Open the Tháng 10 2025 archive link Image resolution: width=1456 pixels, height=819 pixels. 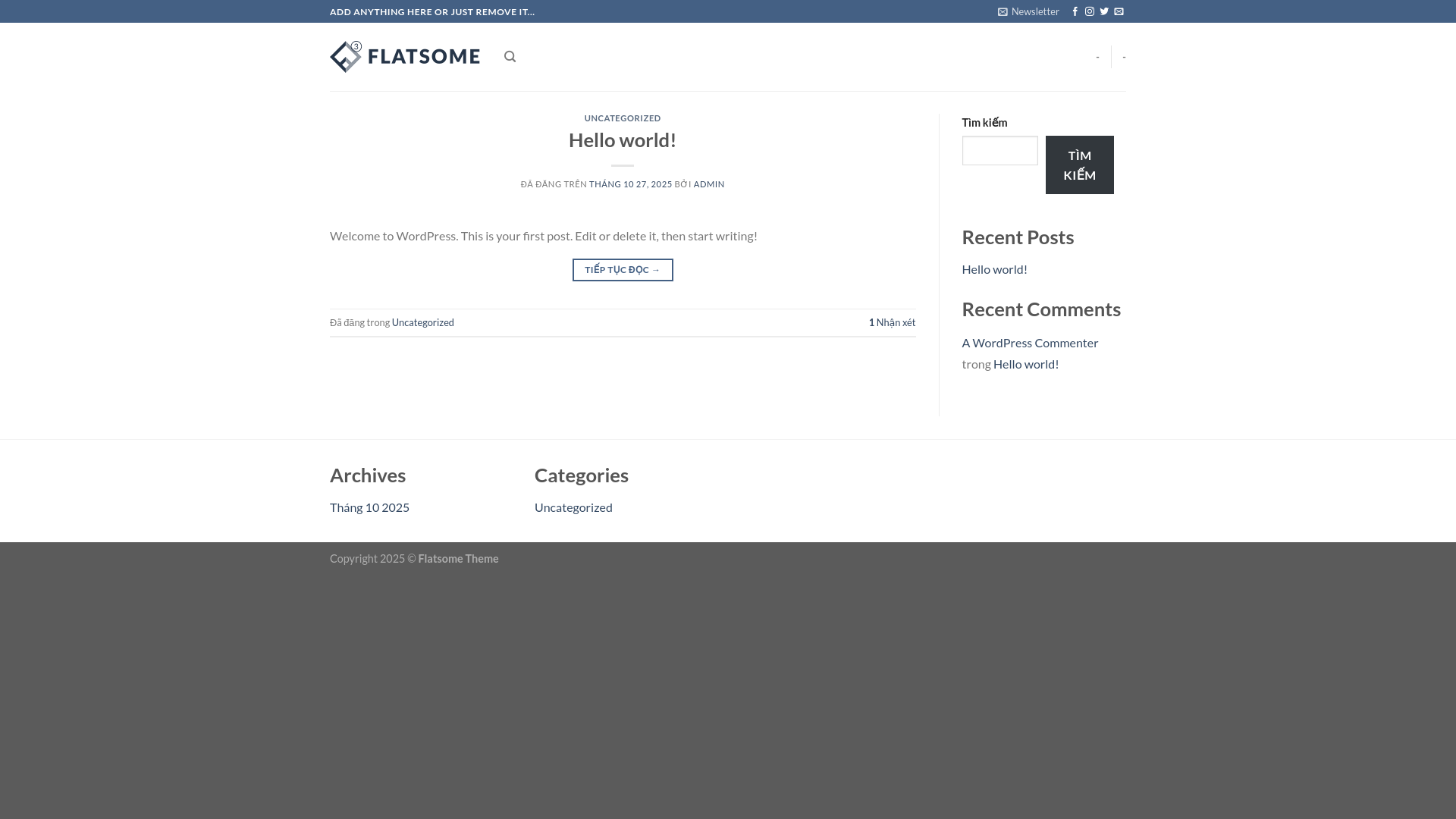click(369, 507)
